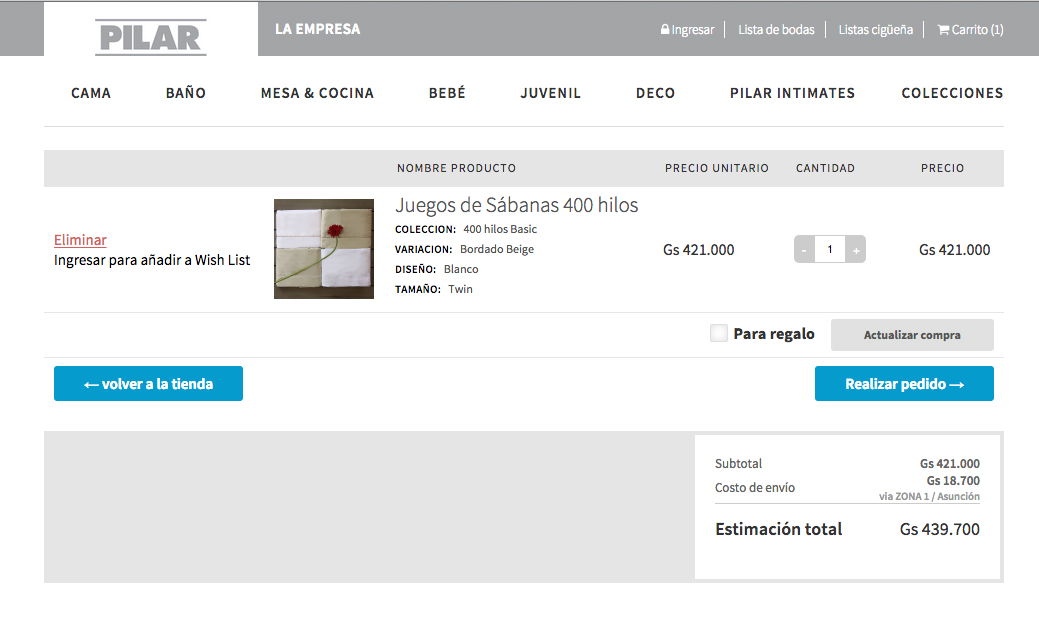Go to MESA & COCINA category

317,93
